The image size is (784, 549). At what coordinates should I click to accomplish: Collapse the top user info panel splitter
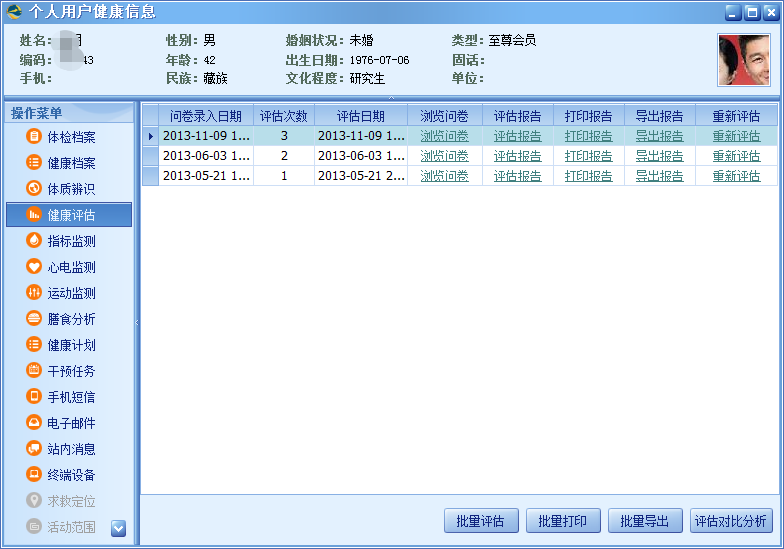[391, 97]
